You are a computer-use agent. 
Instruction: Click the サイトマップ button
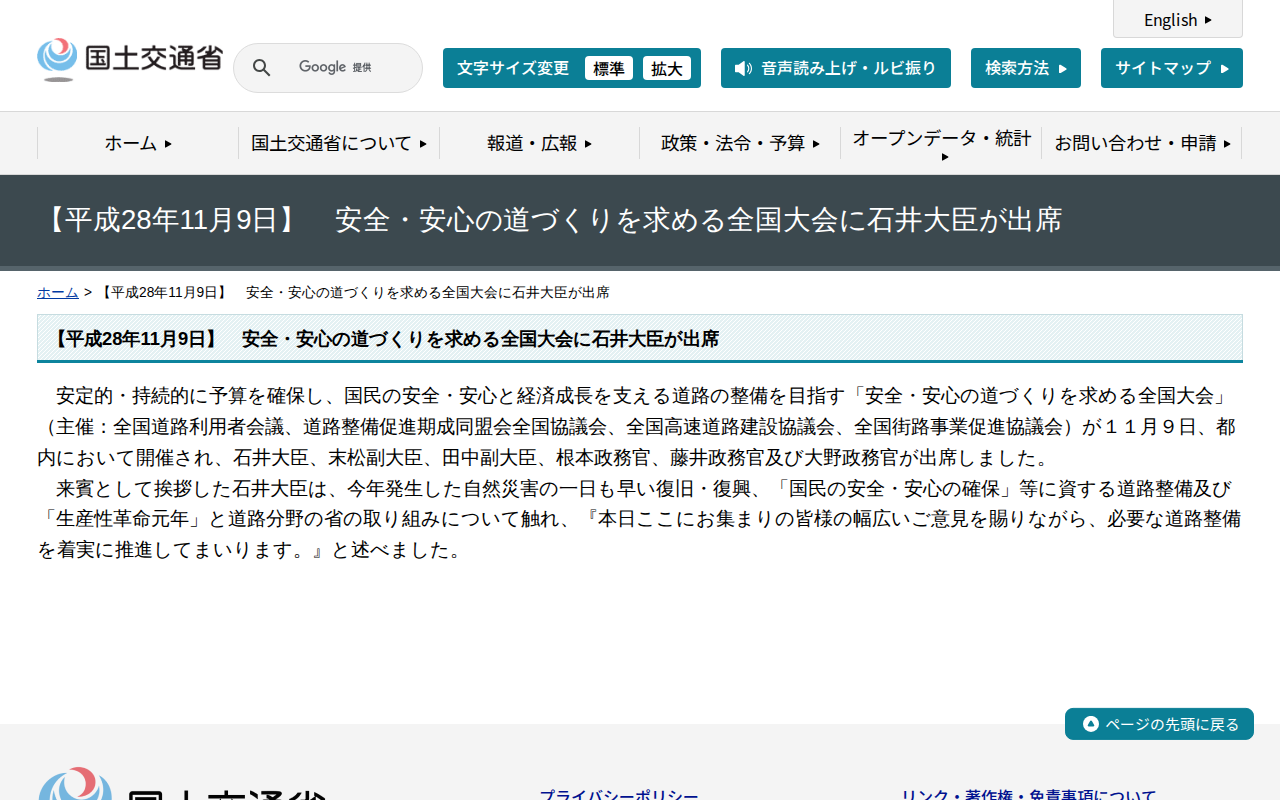point(1171,67)
